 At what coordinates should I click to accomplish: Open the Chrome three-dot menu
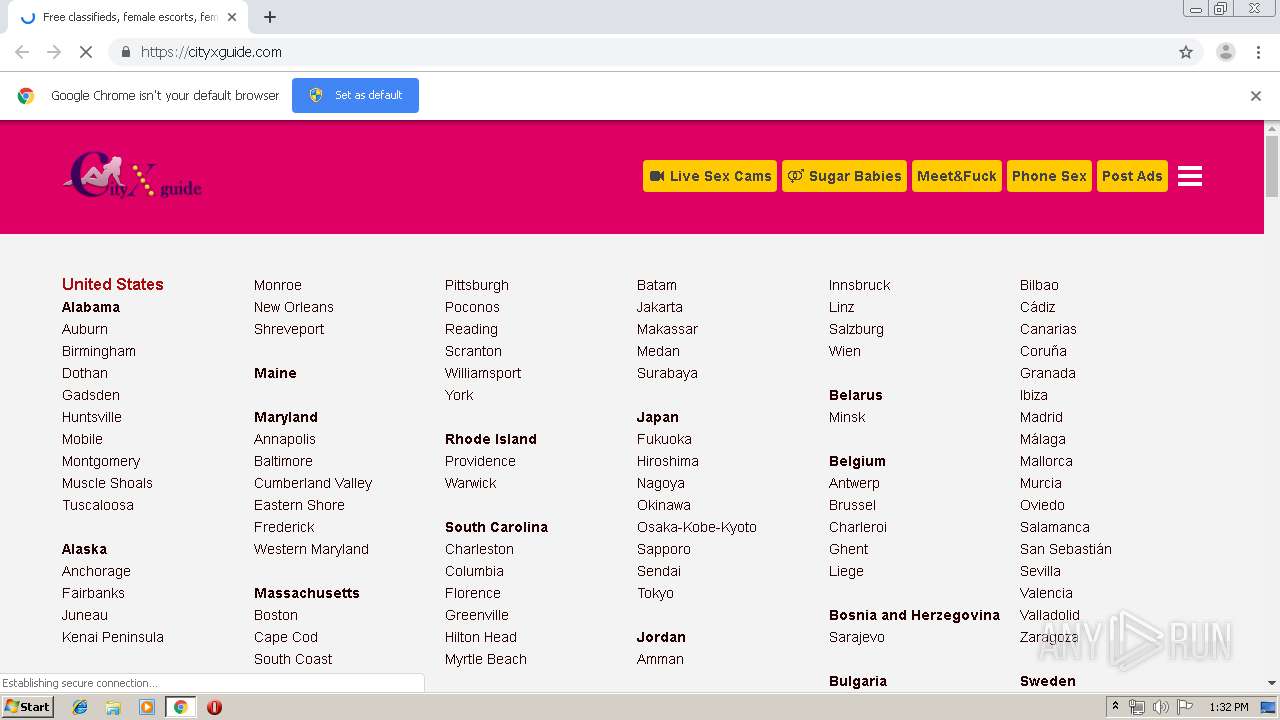point(1258,52)
